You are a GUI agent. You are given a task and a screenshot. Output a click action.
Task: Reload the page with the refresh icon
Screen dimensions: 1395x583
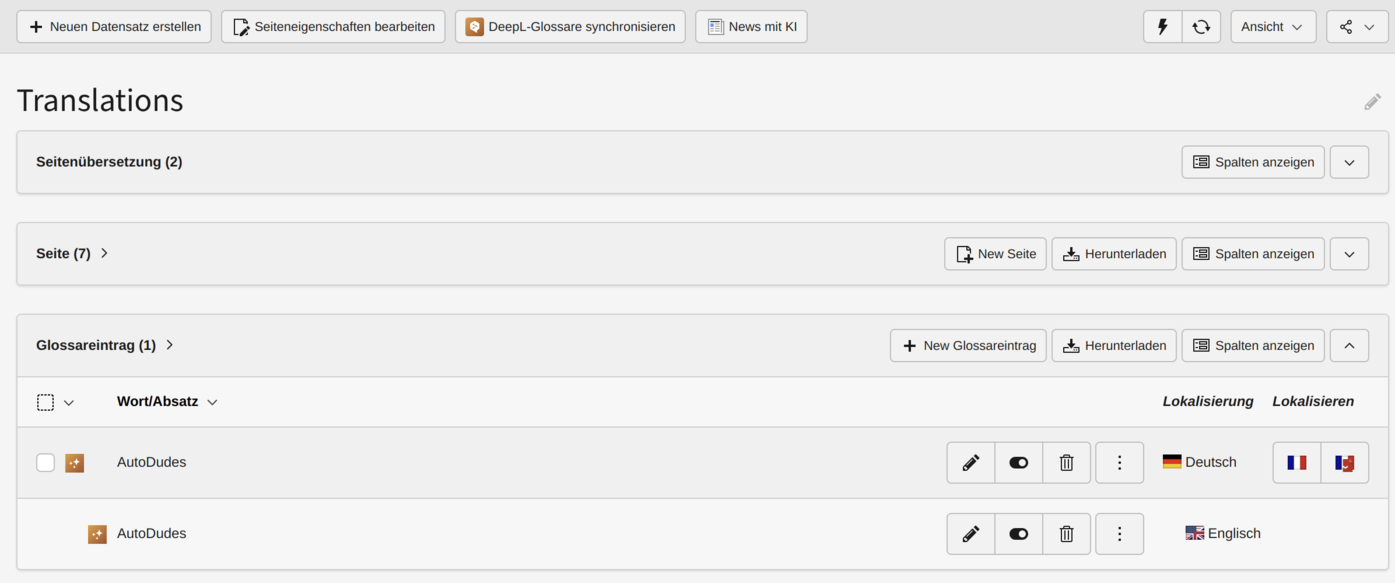click(1201, 27)
